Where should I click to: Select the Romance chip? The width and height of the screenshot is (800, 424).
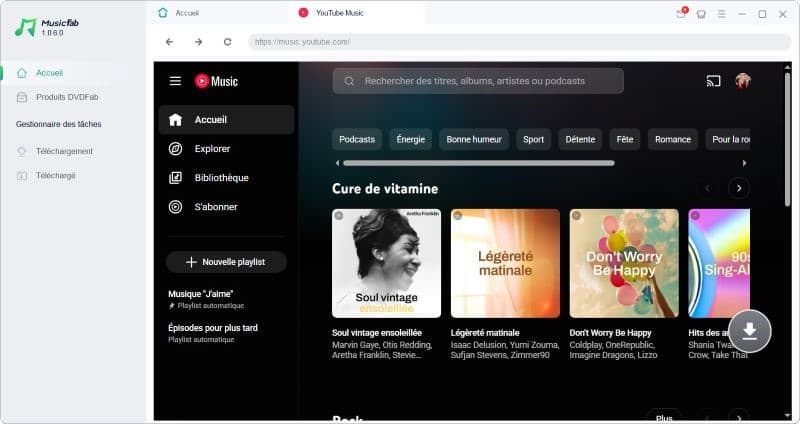pyautogui.click(x=673, y=139)
